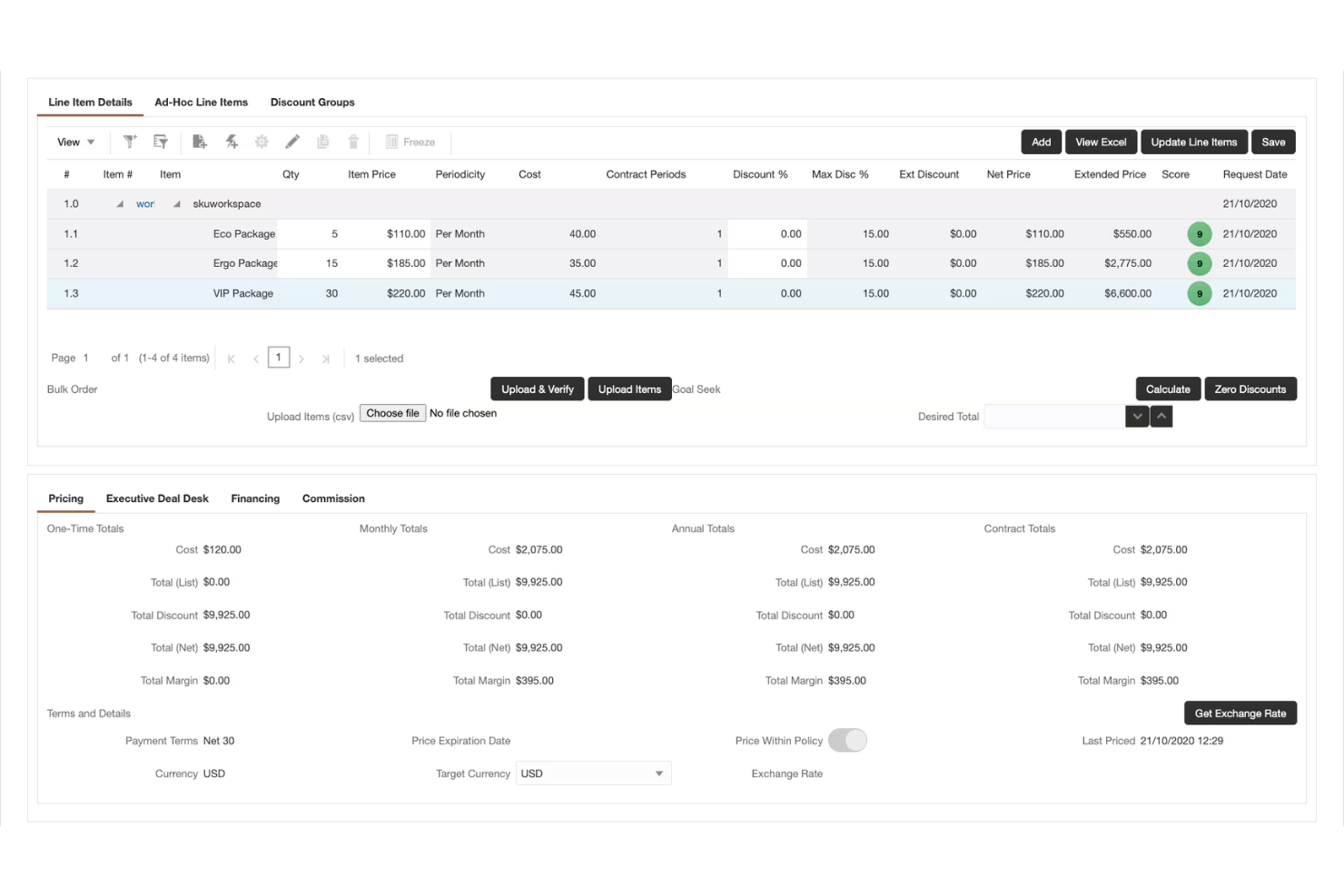Click the settings gear icon in the toolbar
Image resolution: width=1344 pixels, height=896 pixels.
click(x=262, y=142)
